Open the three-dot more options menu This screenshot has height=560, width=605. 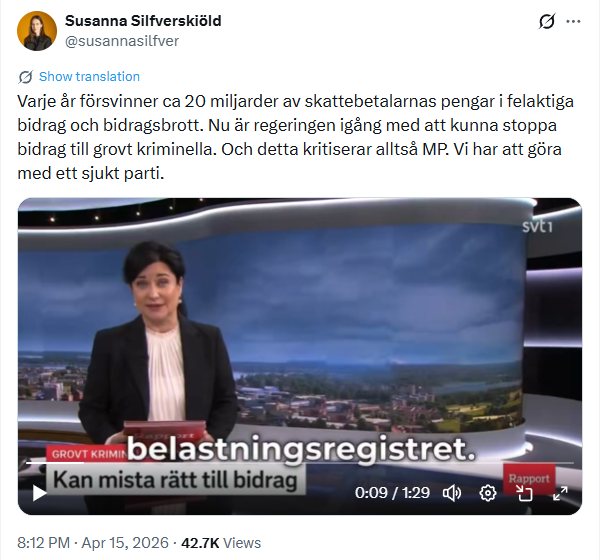point(573,21)
